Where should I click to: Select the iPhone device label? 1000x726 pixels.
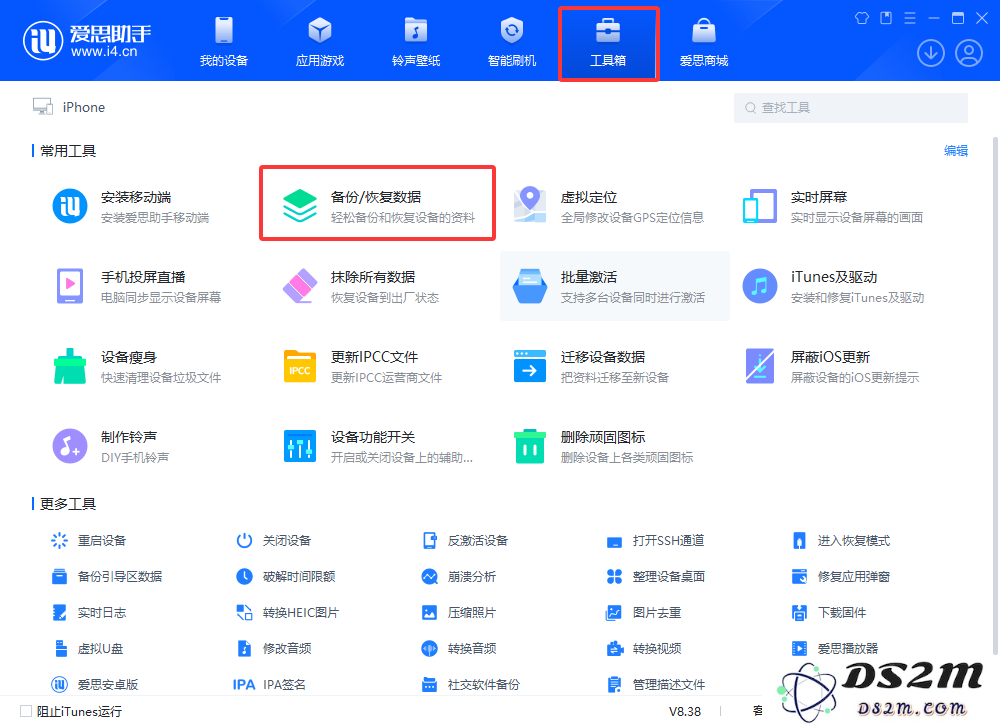(x=84, y=107)
